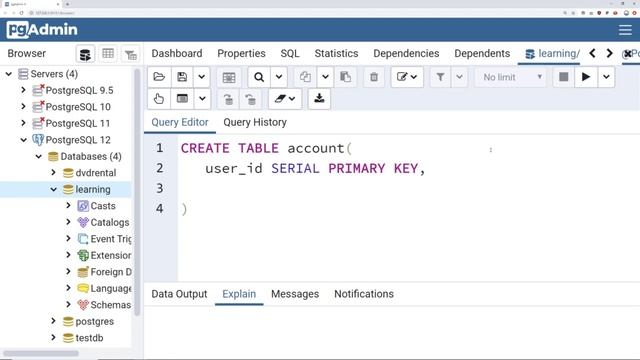Stop the running query
This screenshot has height=360, width=640.
coord(564,77)
